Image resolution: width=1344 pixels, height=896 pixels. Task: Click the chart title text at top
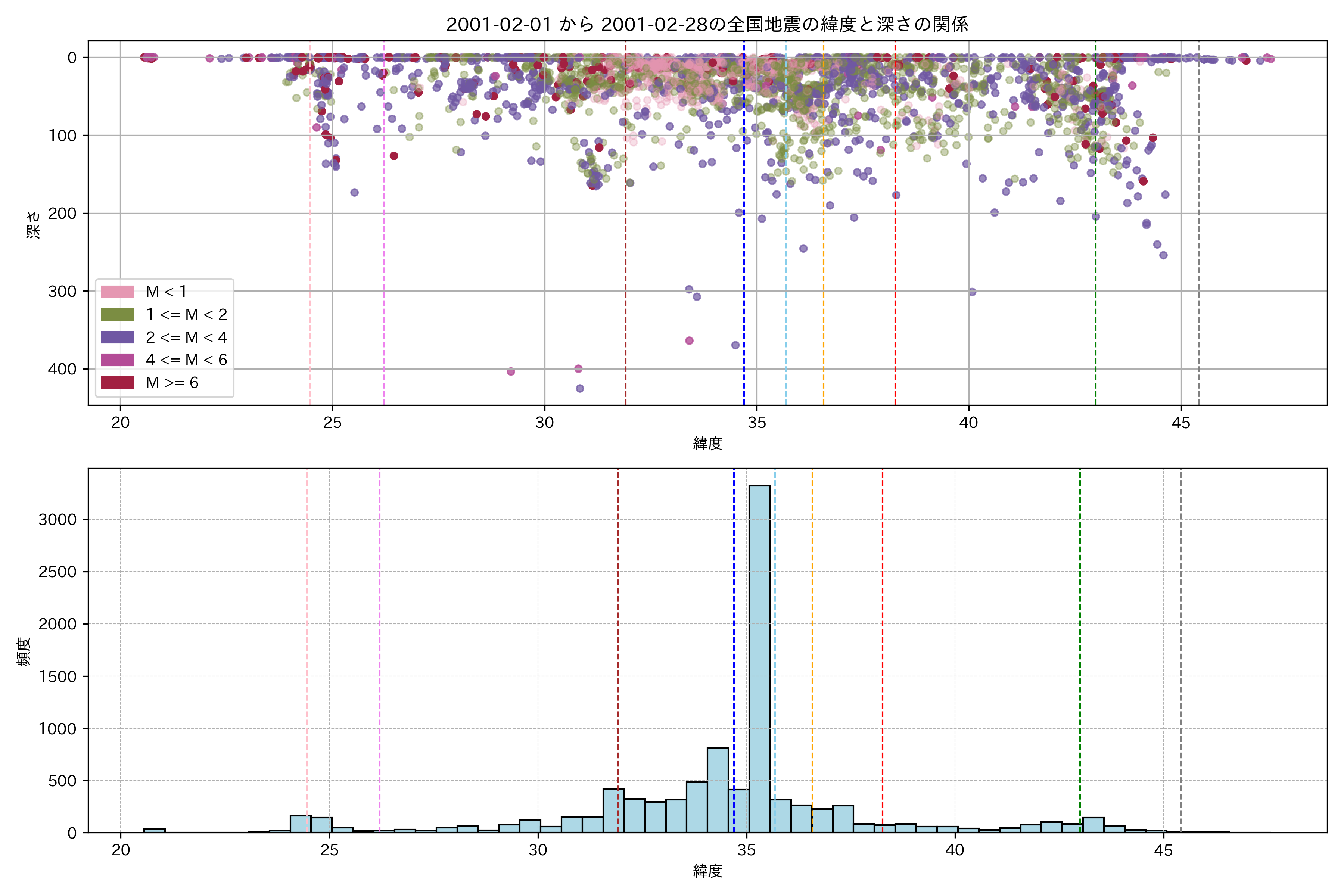click(x=707, y=25)
